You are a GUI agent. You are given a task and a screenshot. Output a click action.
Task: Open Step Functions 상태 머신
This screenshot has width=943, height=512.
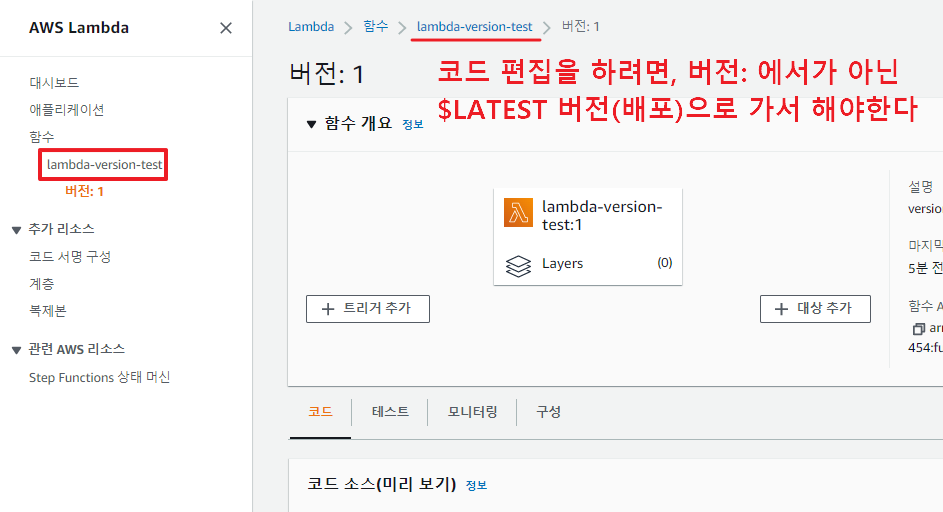point(100,377)
